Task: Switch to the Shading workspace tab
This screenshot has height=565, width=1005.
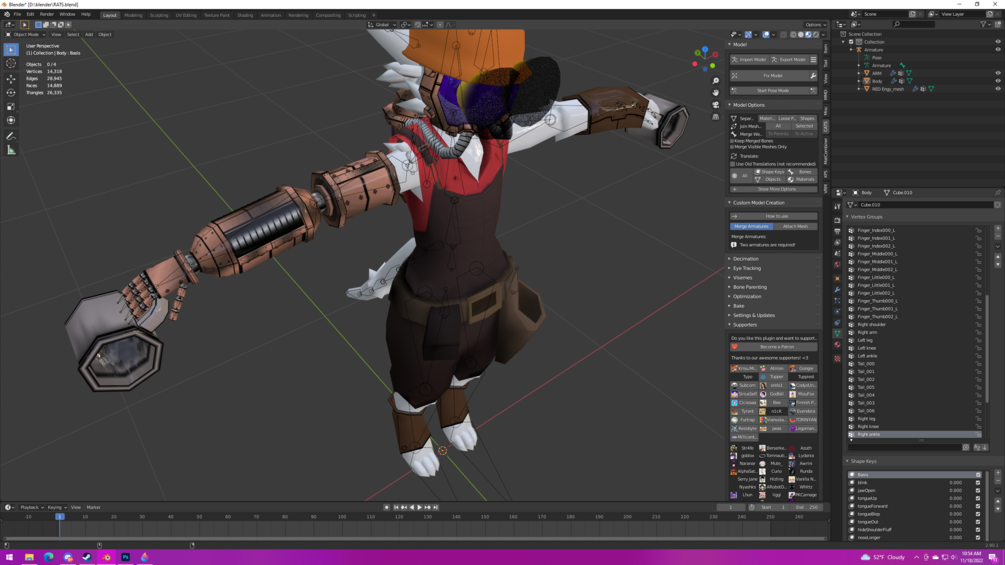Action: (x=245, y=15)
